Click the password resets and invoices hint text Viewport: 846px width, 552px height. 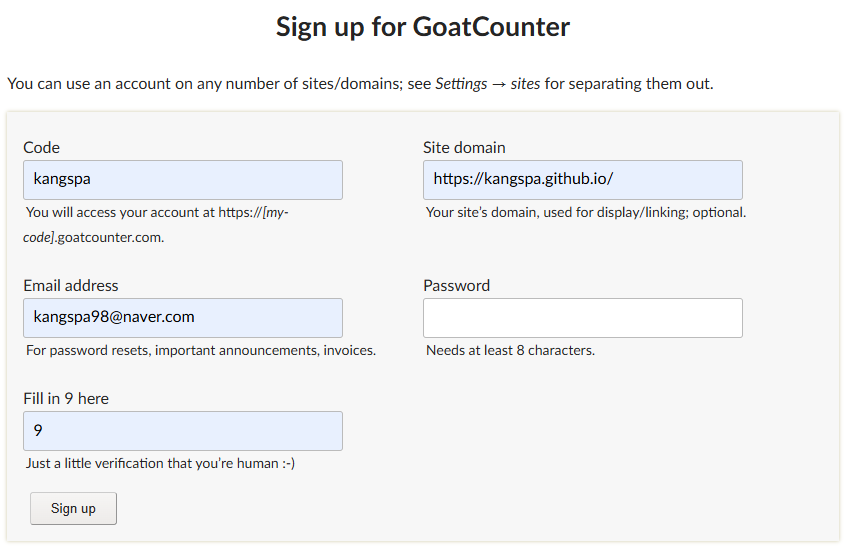pos(201,350)
